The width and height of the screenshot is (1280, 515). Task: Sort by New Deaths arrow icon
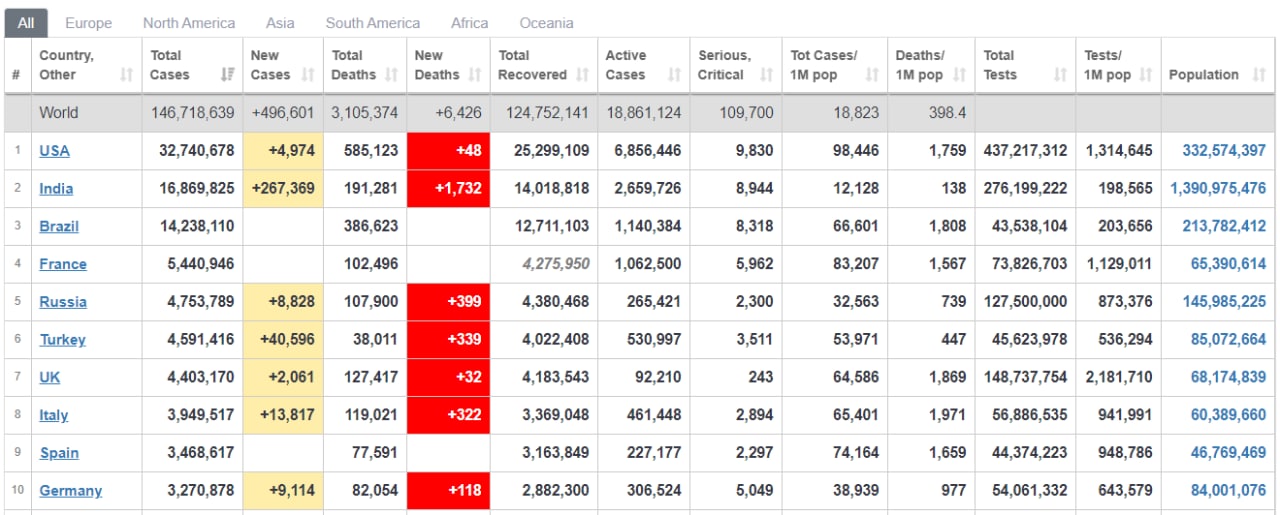pos(475,75)
